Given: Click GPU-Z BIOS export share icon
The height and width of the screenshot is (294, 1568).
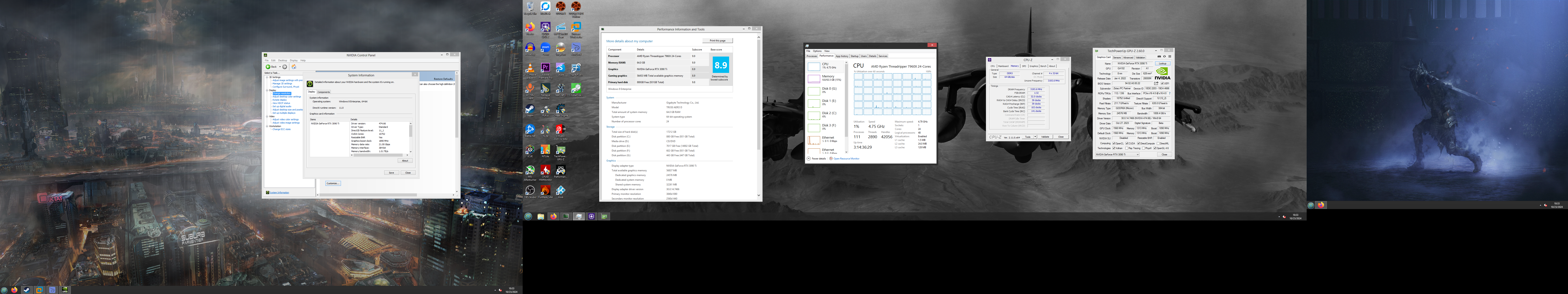Looking at the screenshot, I should point(1157,83).
